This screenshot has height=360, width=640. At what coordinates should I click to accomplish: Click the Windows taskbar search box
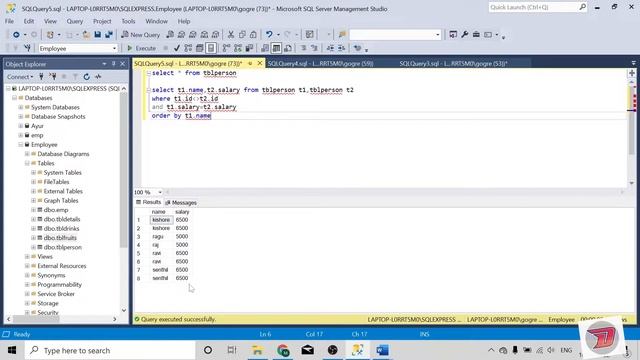110,350
